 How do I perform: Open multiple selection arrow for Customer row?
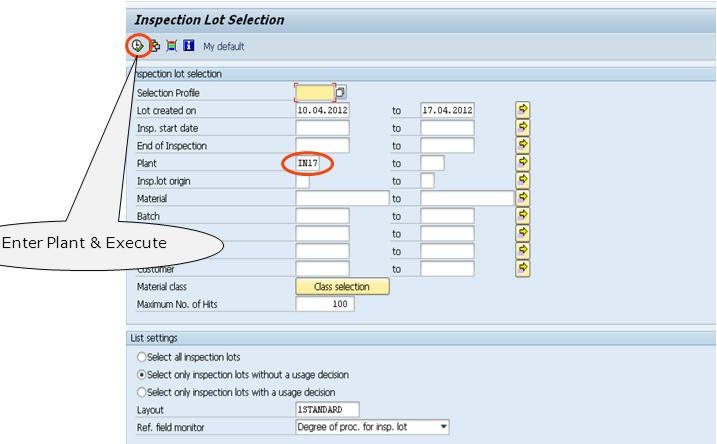[x=523, y=268]
